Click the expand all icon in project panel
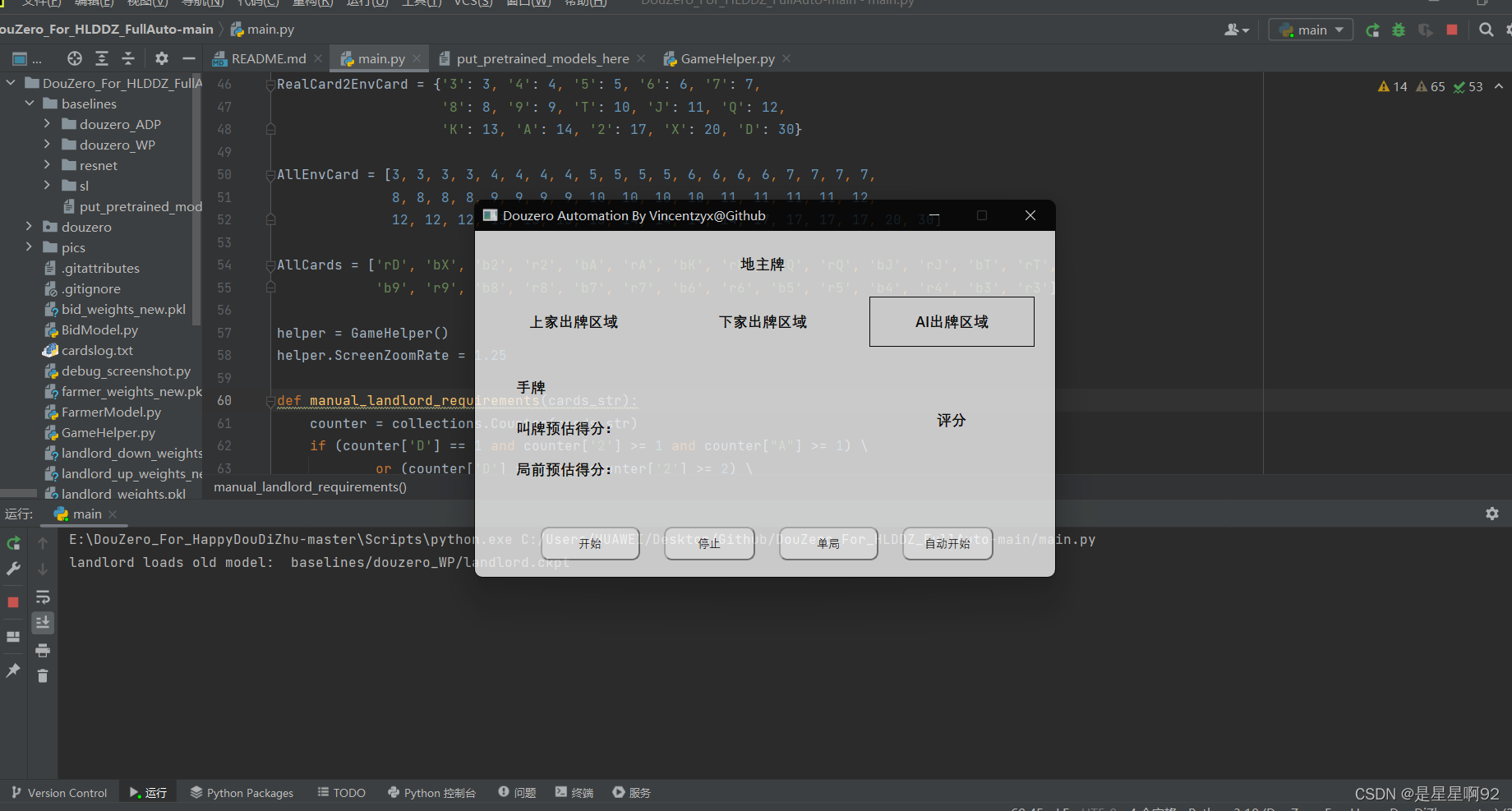 click(102, 58)
